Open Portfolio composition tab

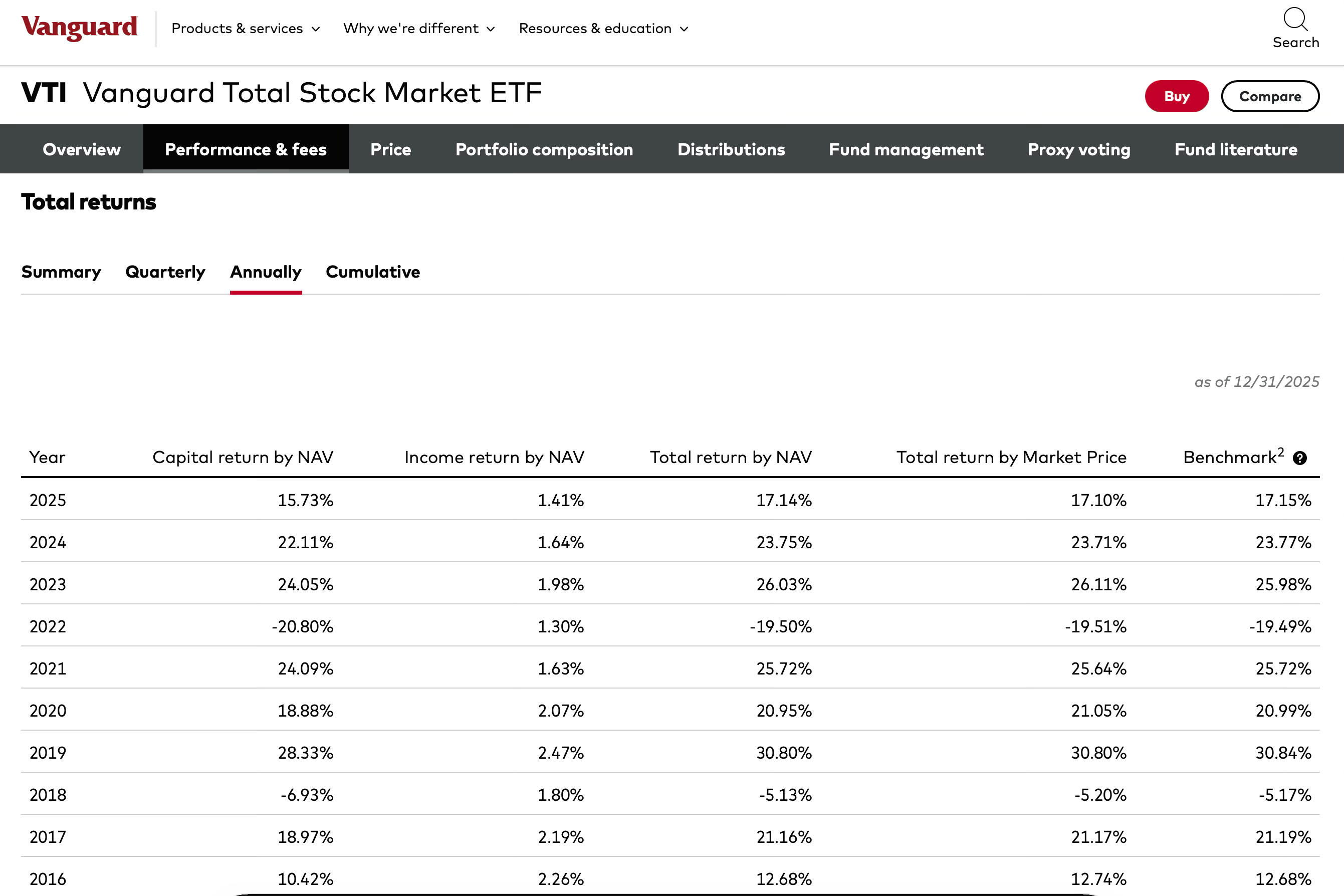click(x=544, y=149)
